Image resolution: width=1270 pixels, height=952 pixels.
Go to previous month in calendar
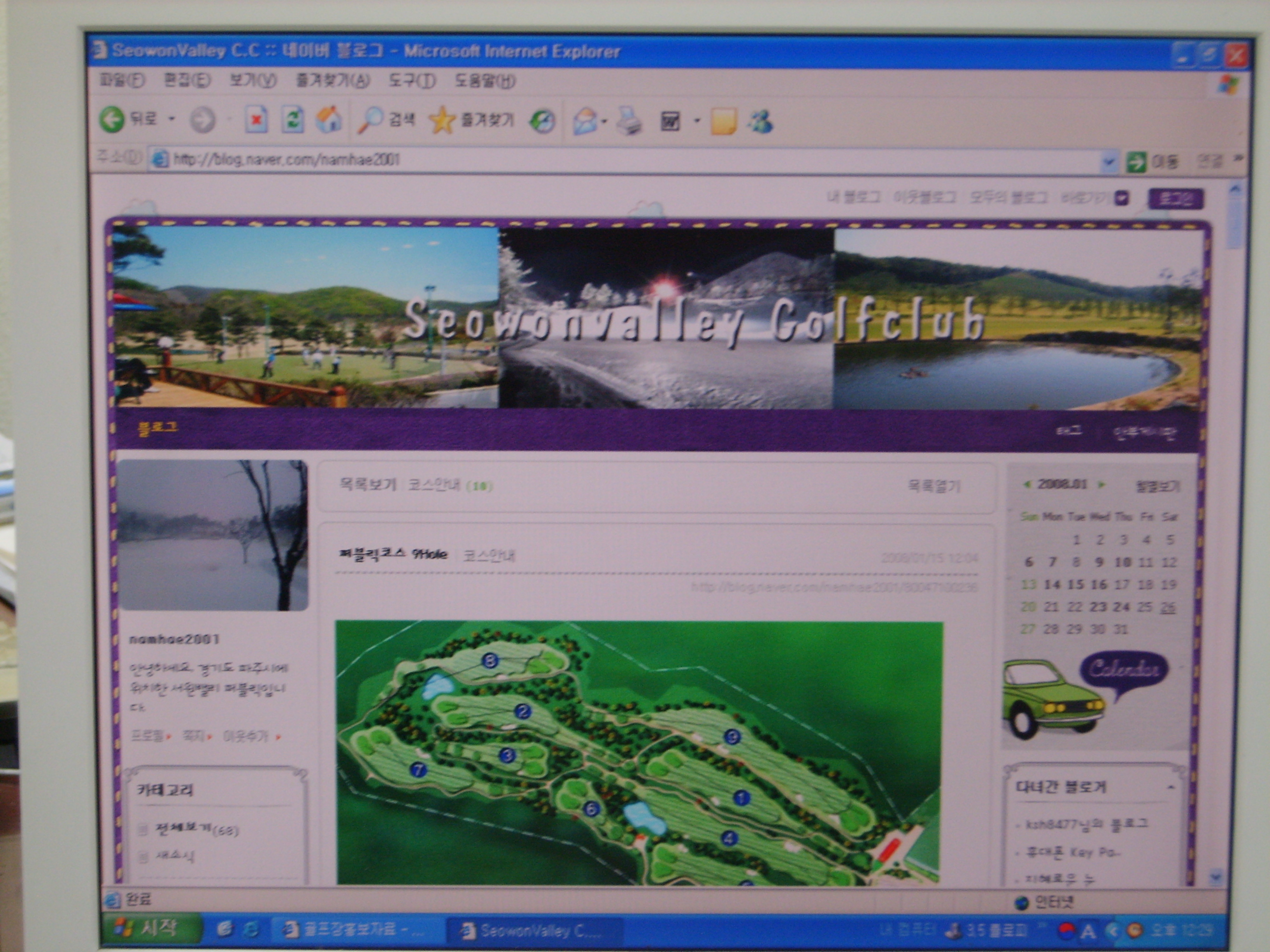point(1027,484)
